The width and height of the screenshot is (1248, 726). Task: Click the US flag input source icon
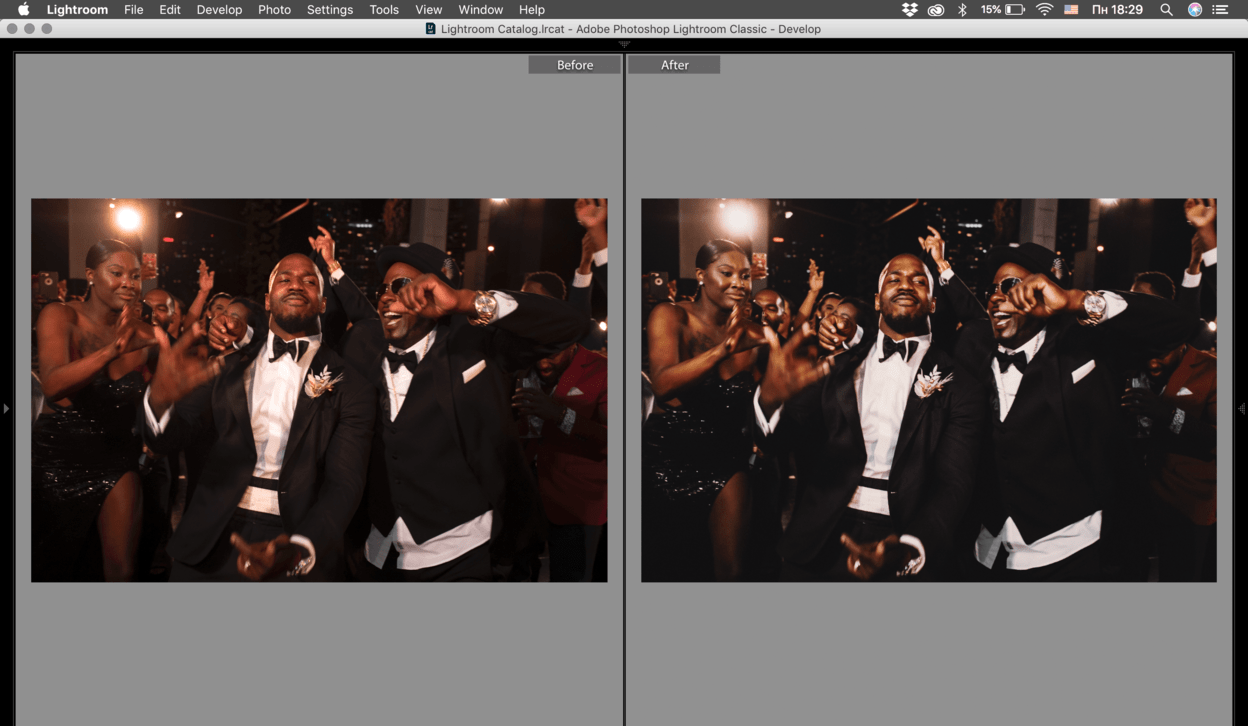tap(1071, 9)
